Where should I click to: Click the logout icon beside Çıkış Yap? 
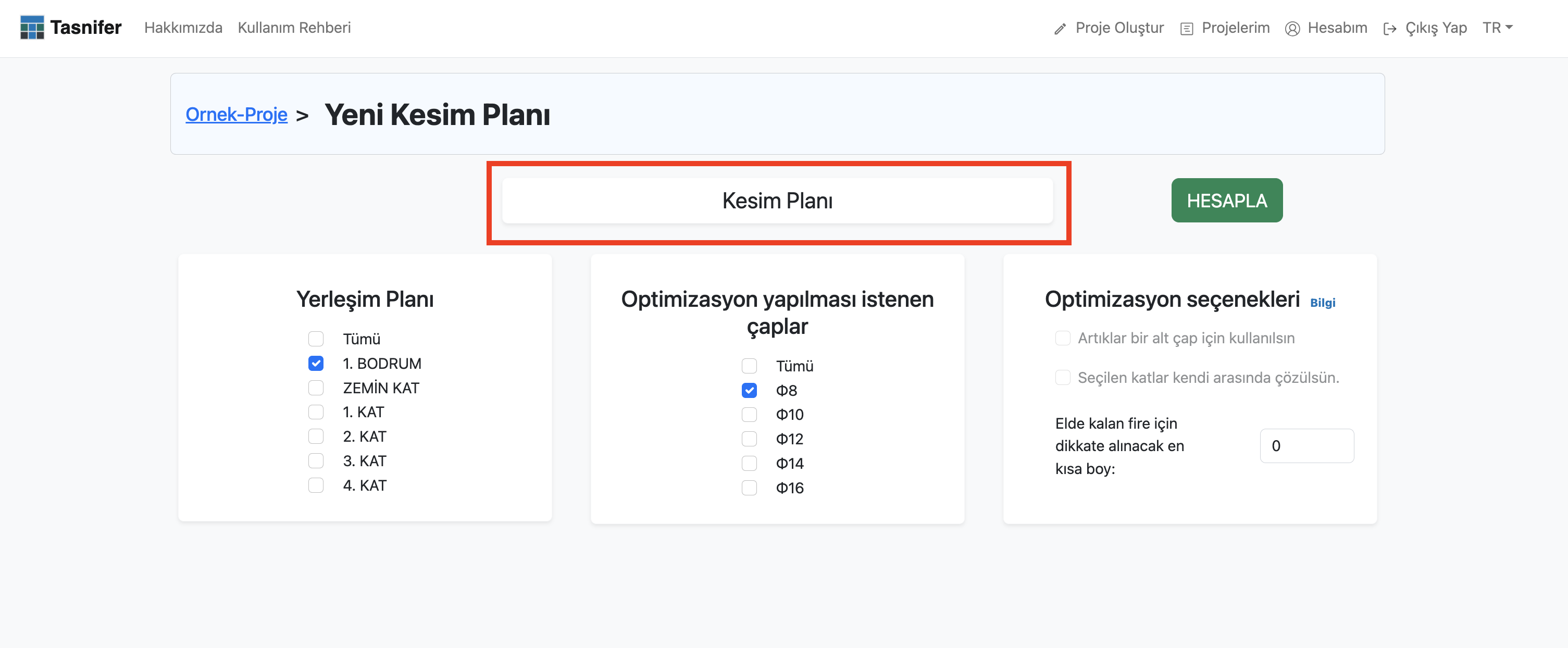coord(1390,29)
